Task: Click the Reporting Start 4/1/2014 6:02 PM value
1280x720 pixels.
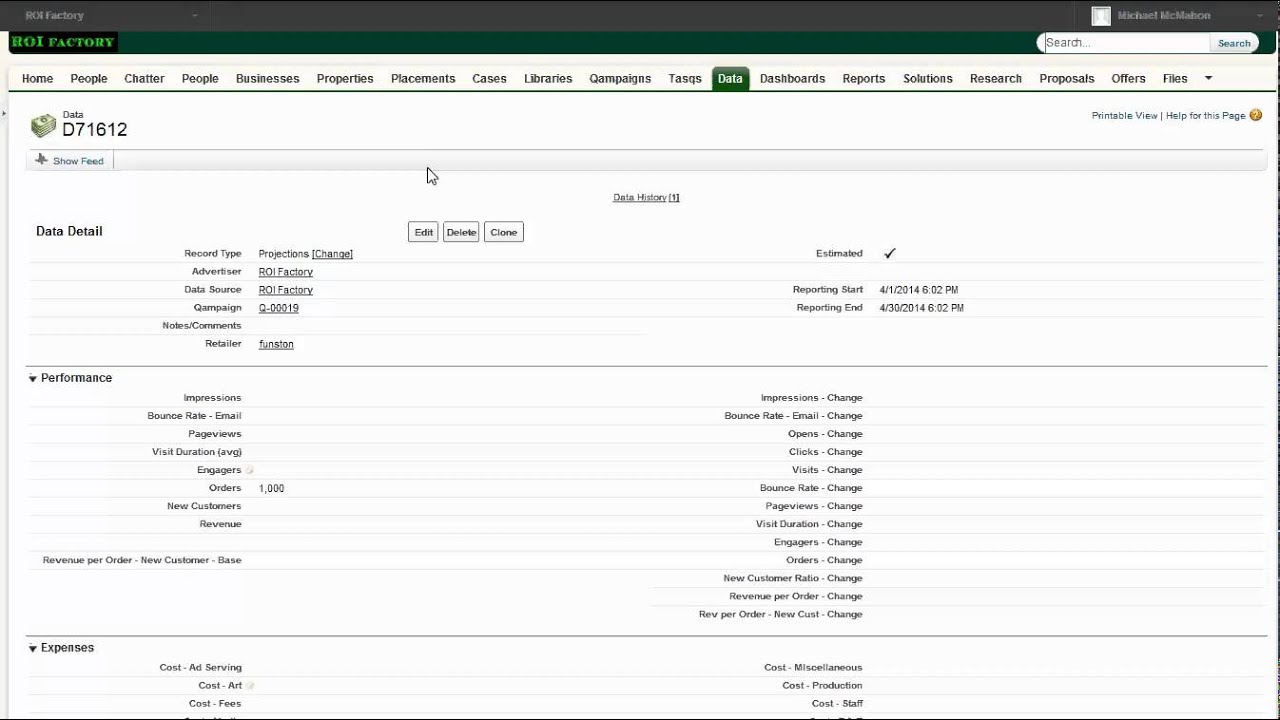Action: click(x=919, y=290)
